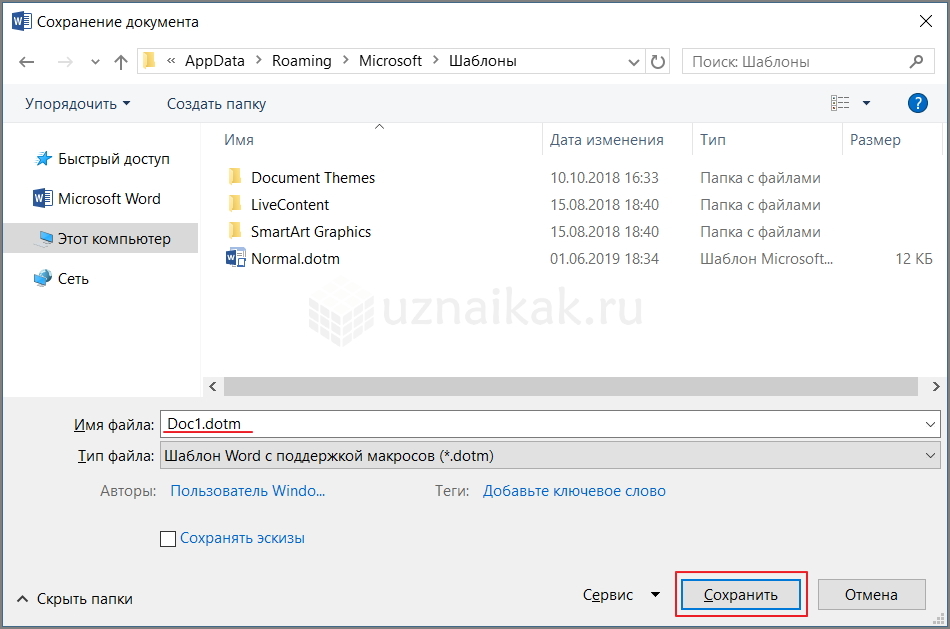Click the Back navigation arrow
Viewport: 950px width, 629px height.
point(27,62)
